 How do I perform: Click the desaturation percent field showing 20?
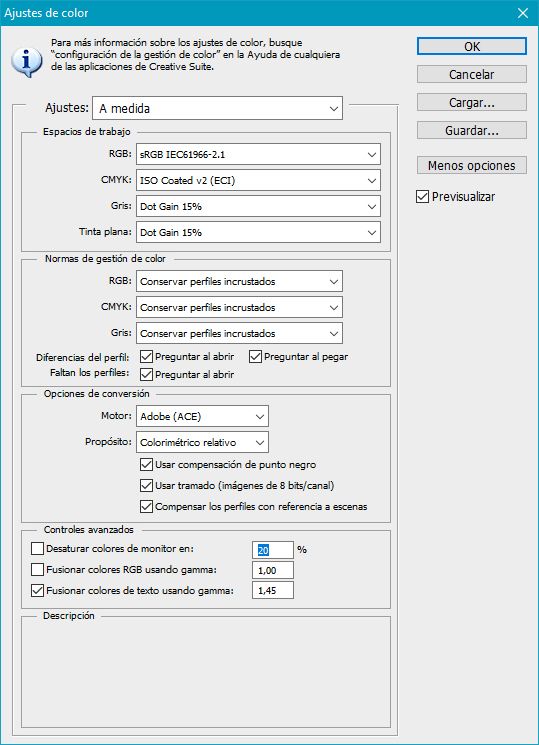tap(273, 550)
